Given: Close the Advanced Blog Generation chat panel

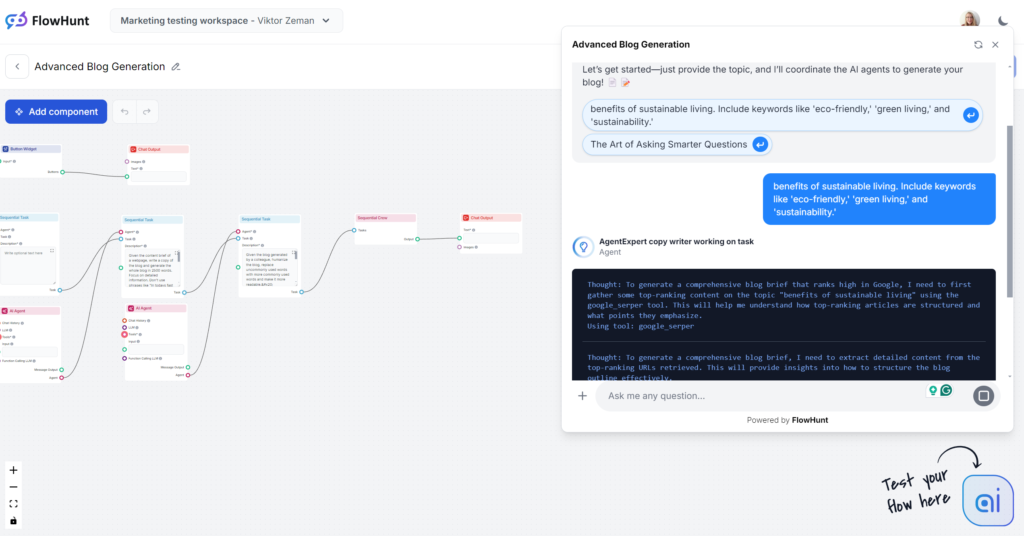Looking at the screenshot, I should [x=995, y=45].
